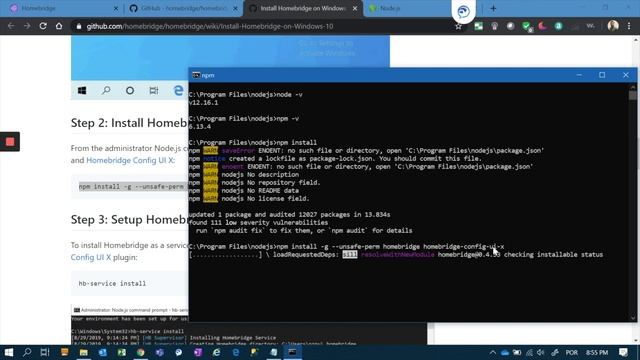
Task: Reload the GitHub wiki page
Action: [43, 26]
